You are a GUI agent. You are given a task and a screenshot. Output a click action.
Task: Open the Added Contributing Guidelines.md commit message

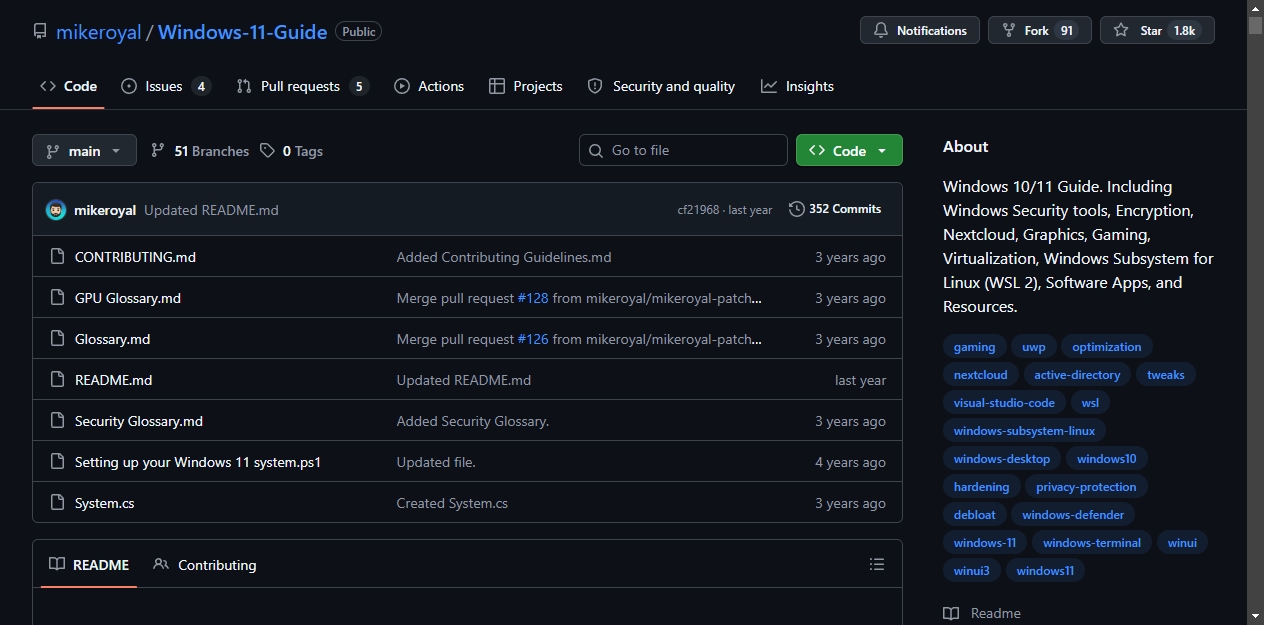point(504,257)
